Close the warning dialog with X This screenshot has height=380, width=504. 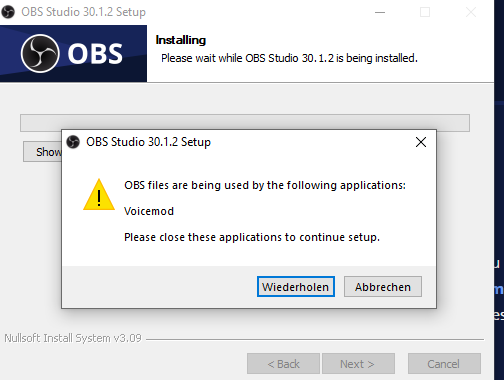point(421,142)
